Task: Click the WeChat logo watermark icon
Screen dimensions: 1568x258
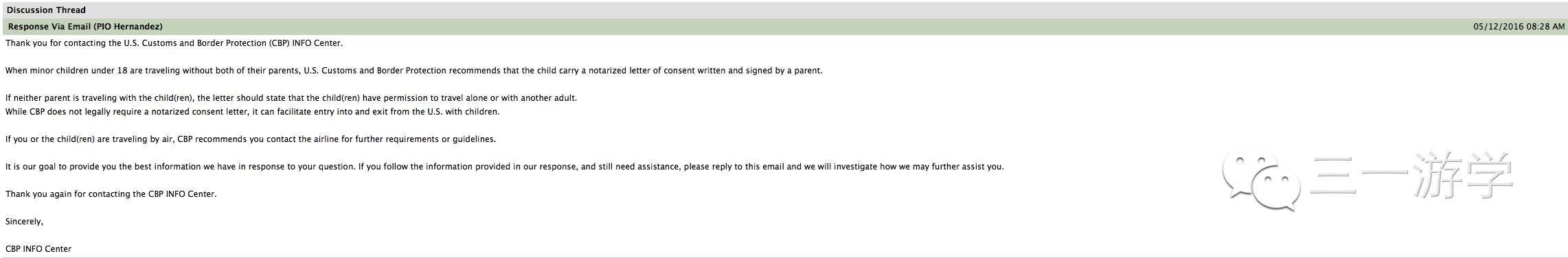Action: [x=1261, y=180]
